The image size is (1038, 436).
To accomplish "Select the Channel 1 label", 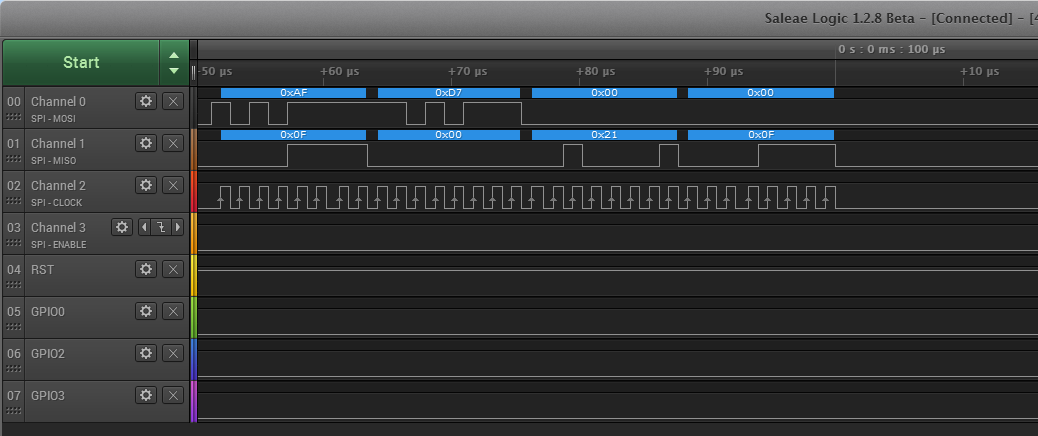I will [58, 144].
